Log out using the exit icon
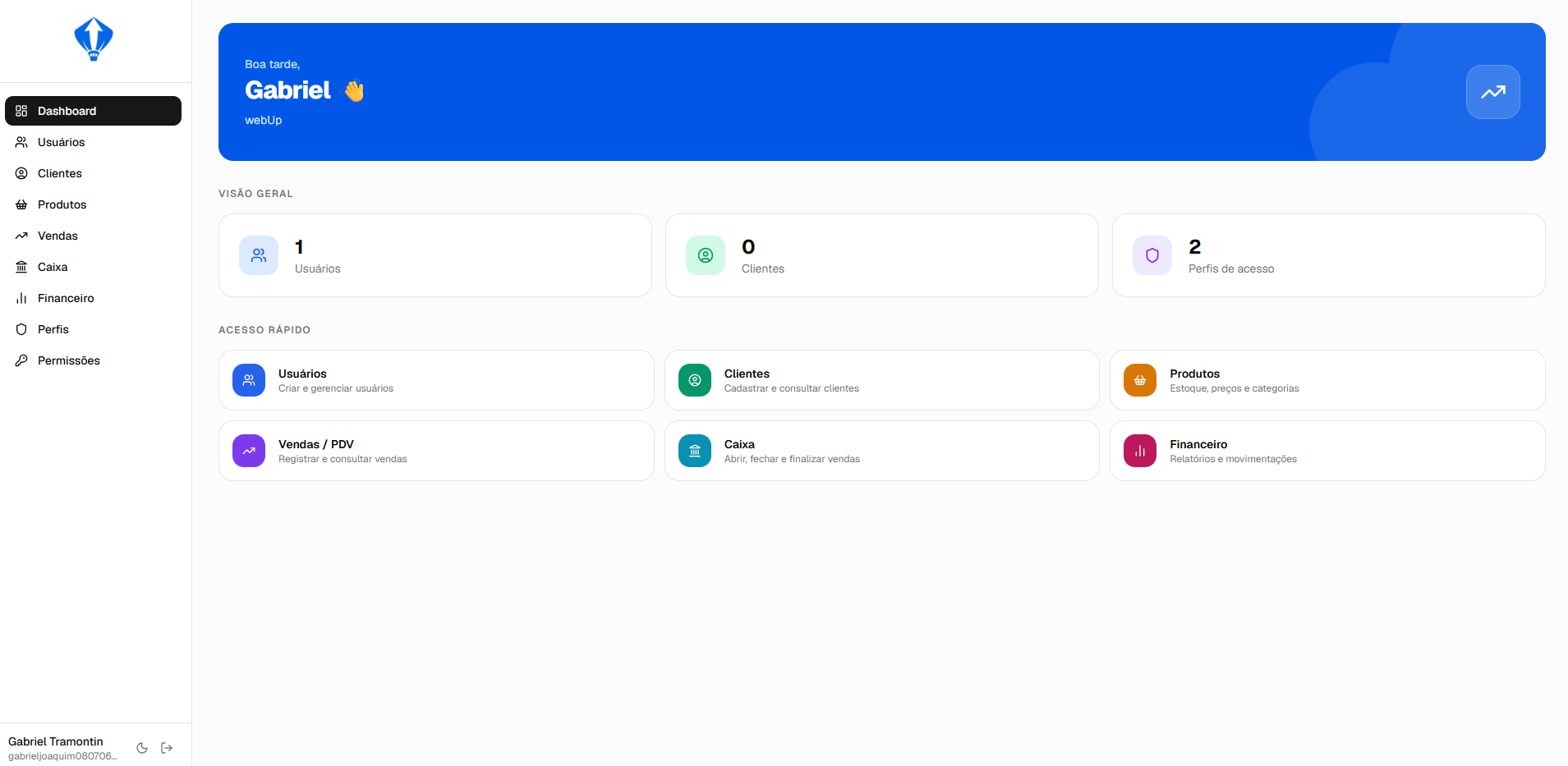Screen dimensions: 1568x766 click(x=167, y=748)
